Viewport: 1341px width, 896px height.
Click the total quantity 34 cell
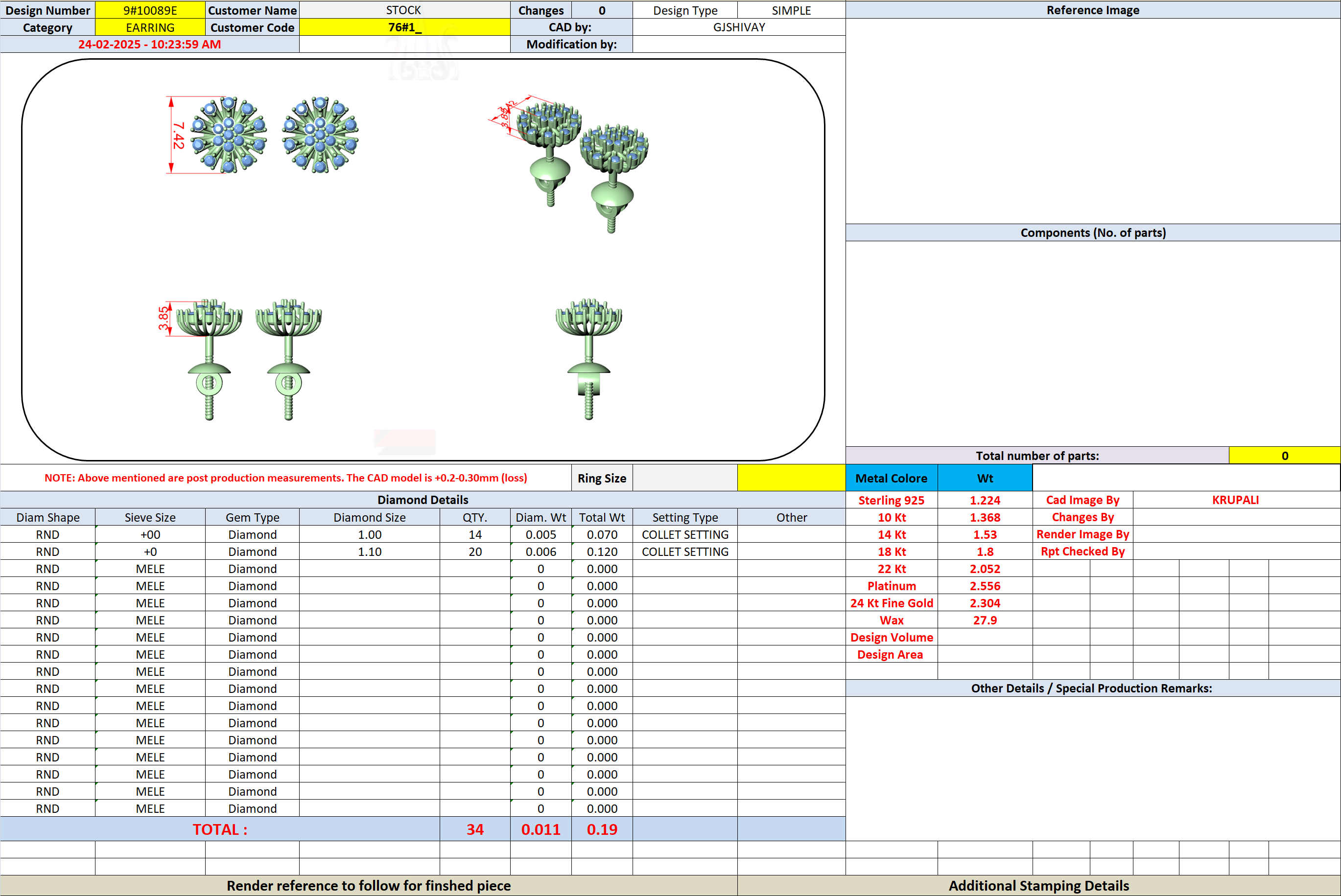pos(475,829)
